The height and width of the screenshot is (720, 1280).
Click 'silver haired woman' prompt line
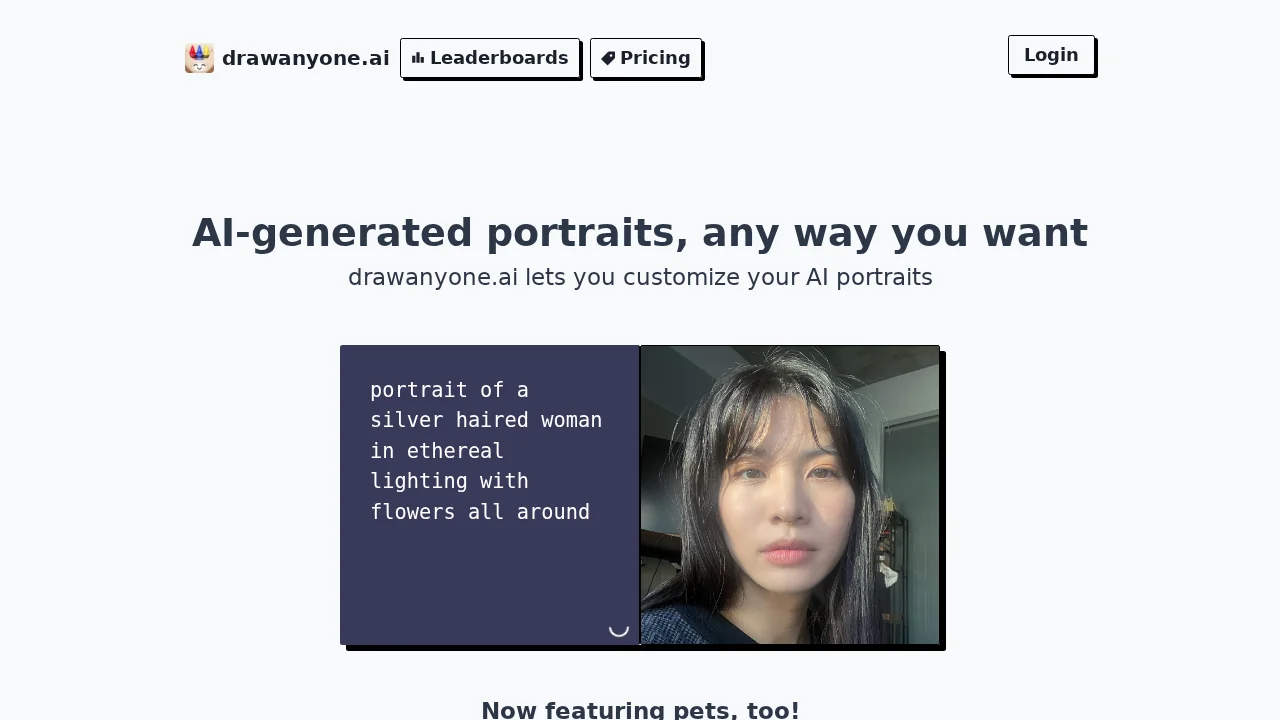point(486,420)
